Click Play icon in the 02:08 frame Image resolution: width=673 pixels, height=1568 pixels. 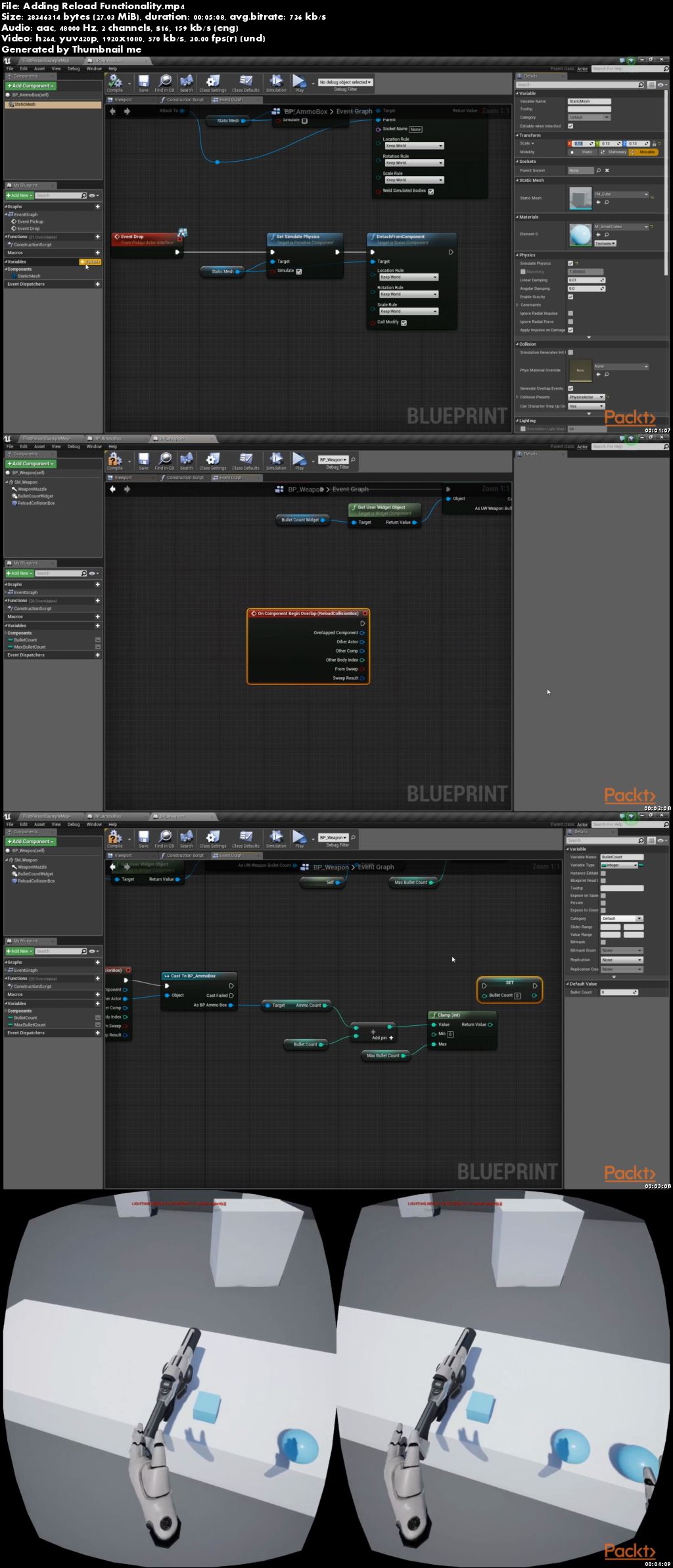tap(299, 459)
